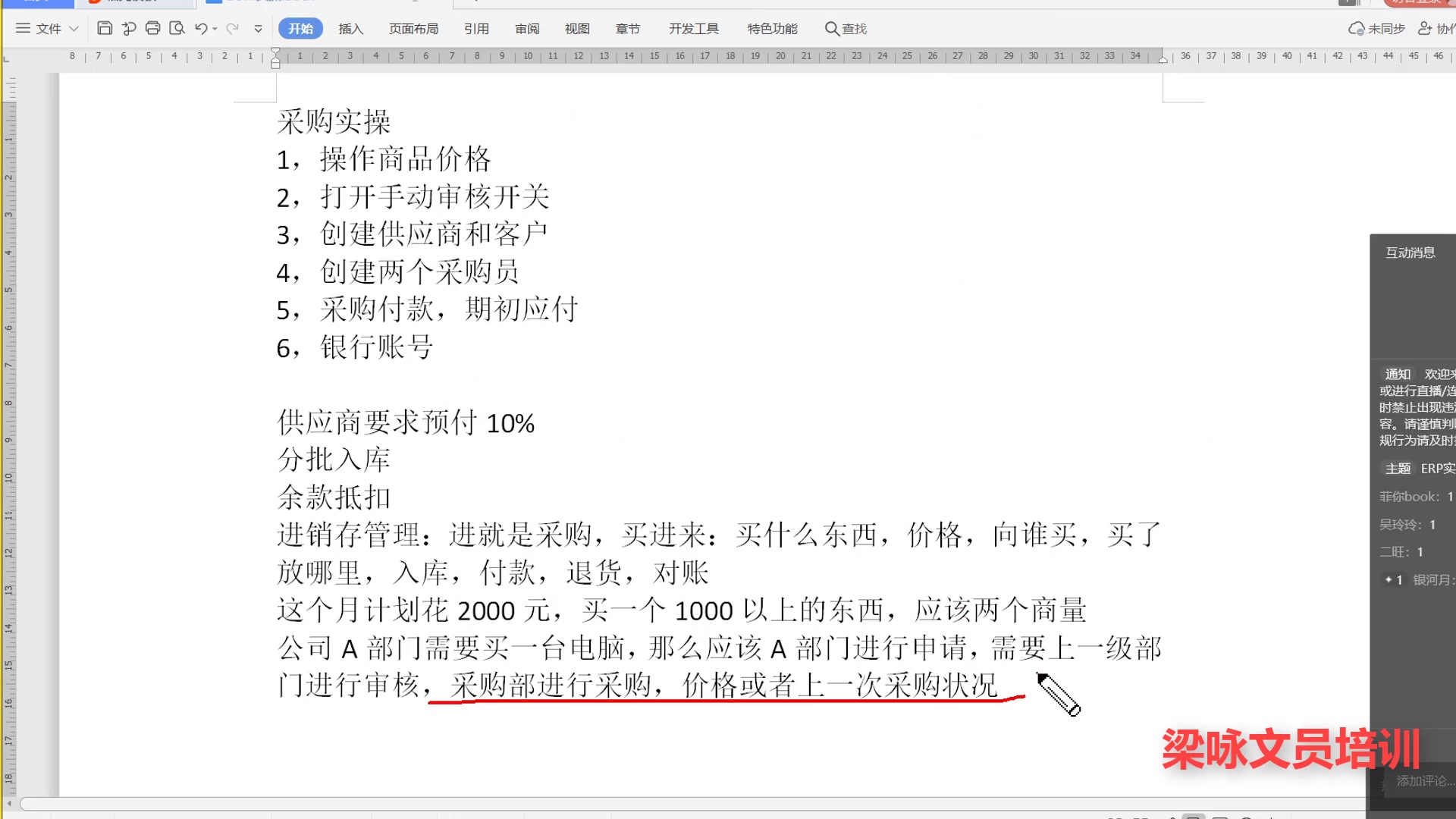Click the first-line indent marker on ruler

coord(275,52)
